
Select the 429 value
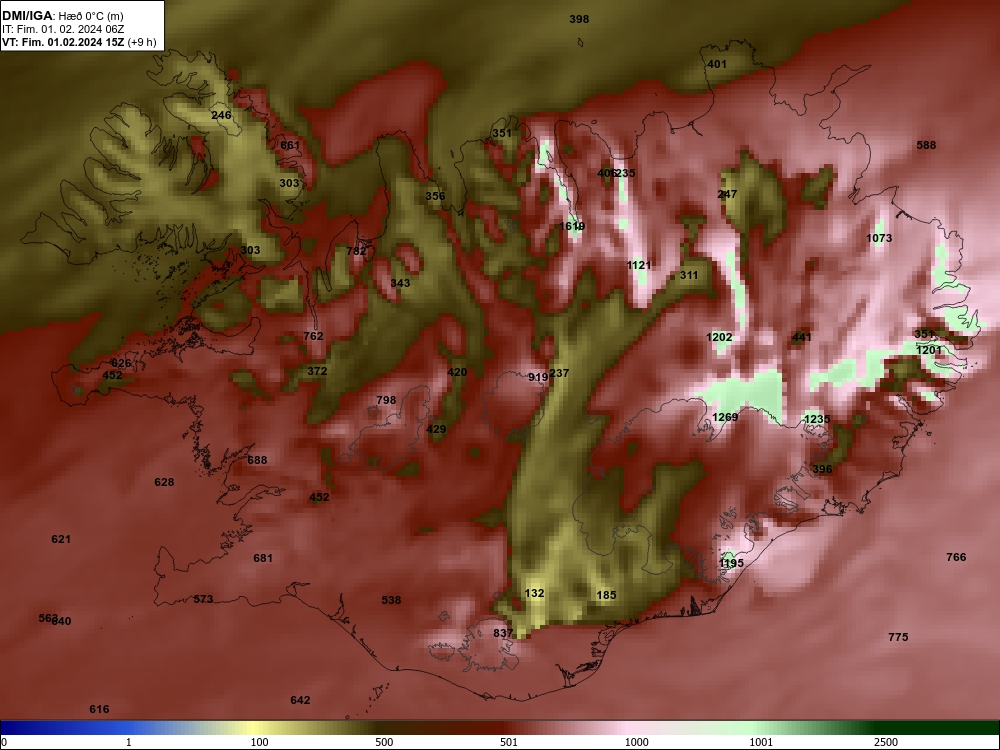point(436,429)
